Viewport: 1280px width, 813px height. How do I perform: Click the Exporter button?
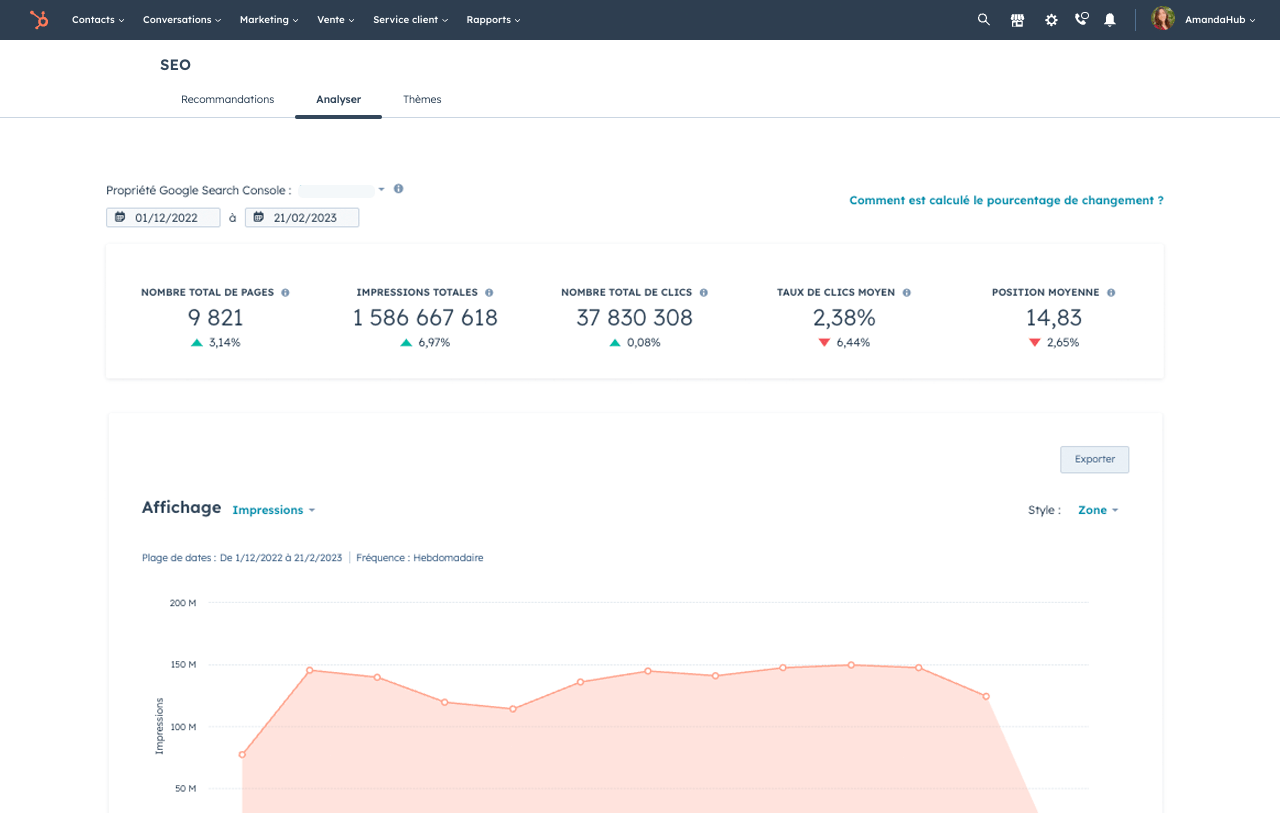tap(1094, 460)
